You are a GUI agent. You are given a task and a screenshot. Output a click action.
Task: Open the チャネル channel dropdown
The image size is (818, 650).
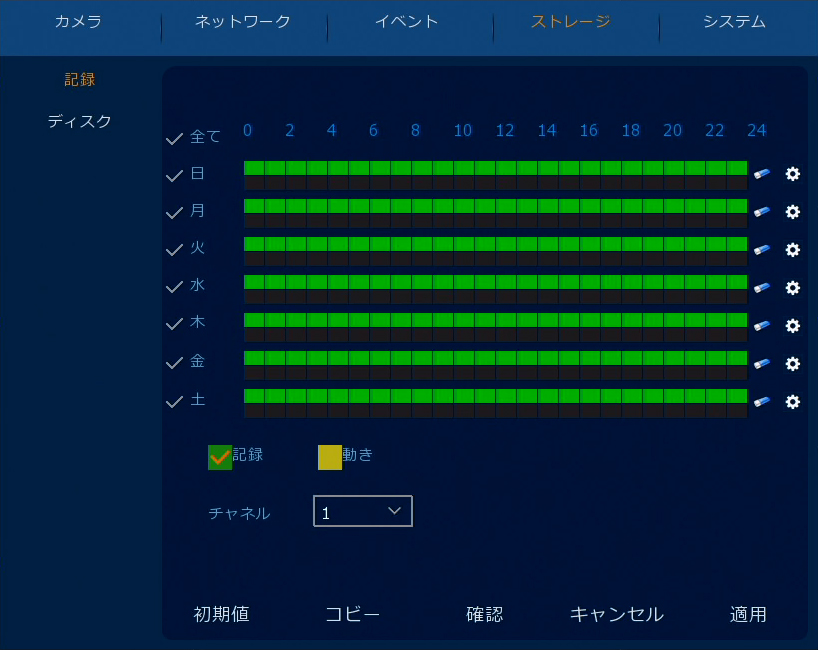(363, 511)
